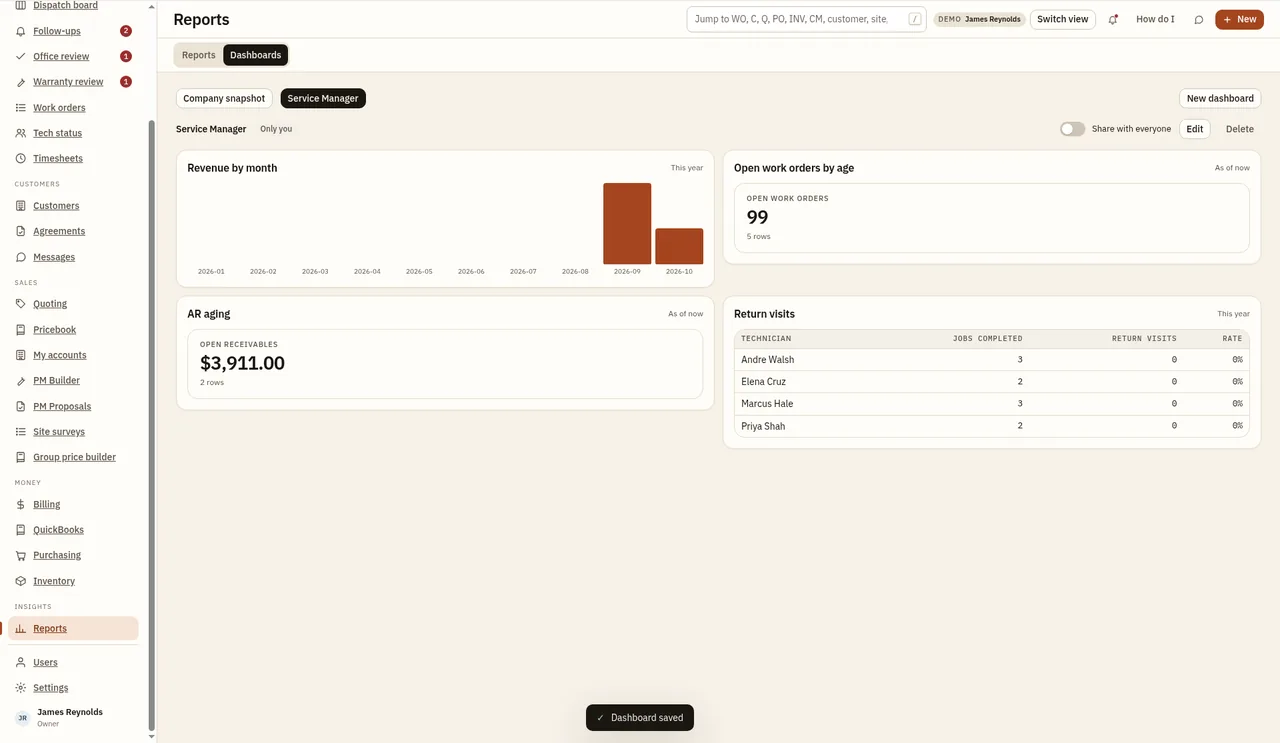Select the Service Manager dashboard tab
This screenshot has height=743, width=1280.
coord(323,98)
